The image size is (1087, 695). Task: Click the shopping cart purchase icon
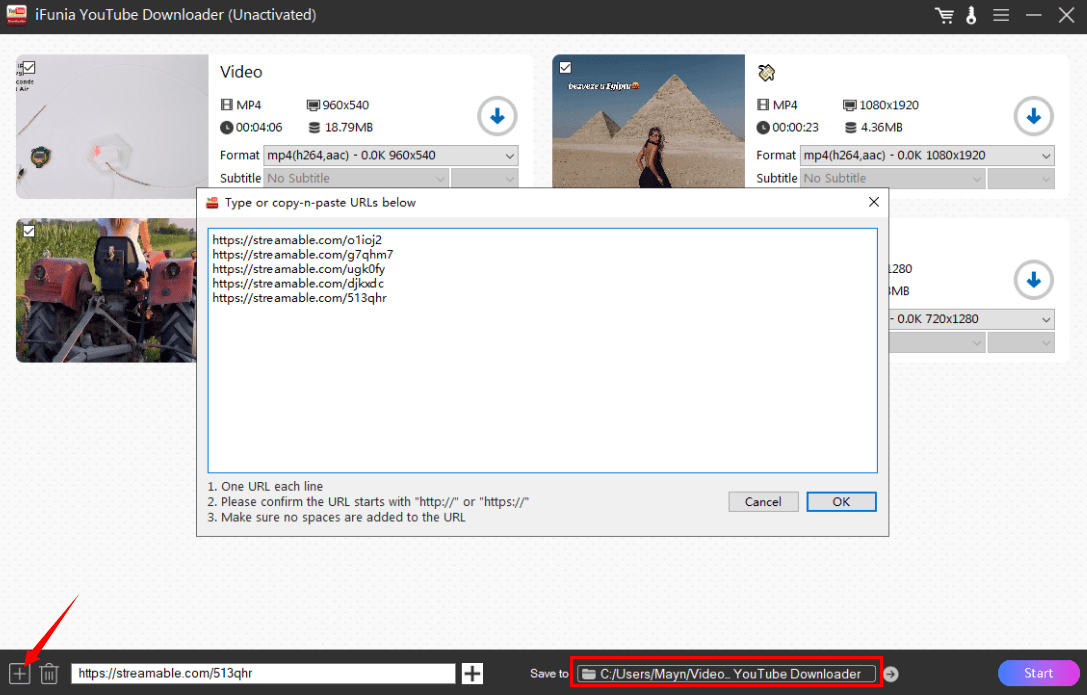coord(944,16)
